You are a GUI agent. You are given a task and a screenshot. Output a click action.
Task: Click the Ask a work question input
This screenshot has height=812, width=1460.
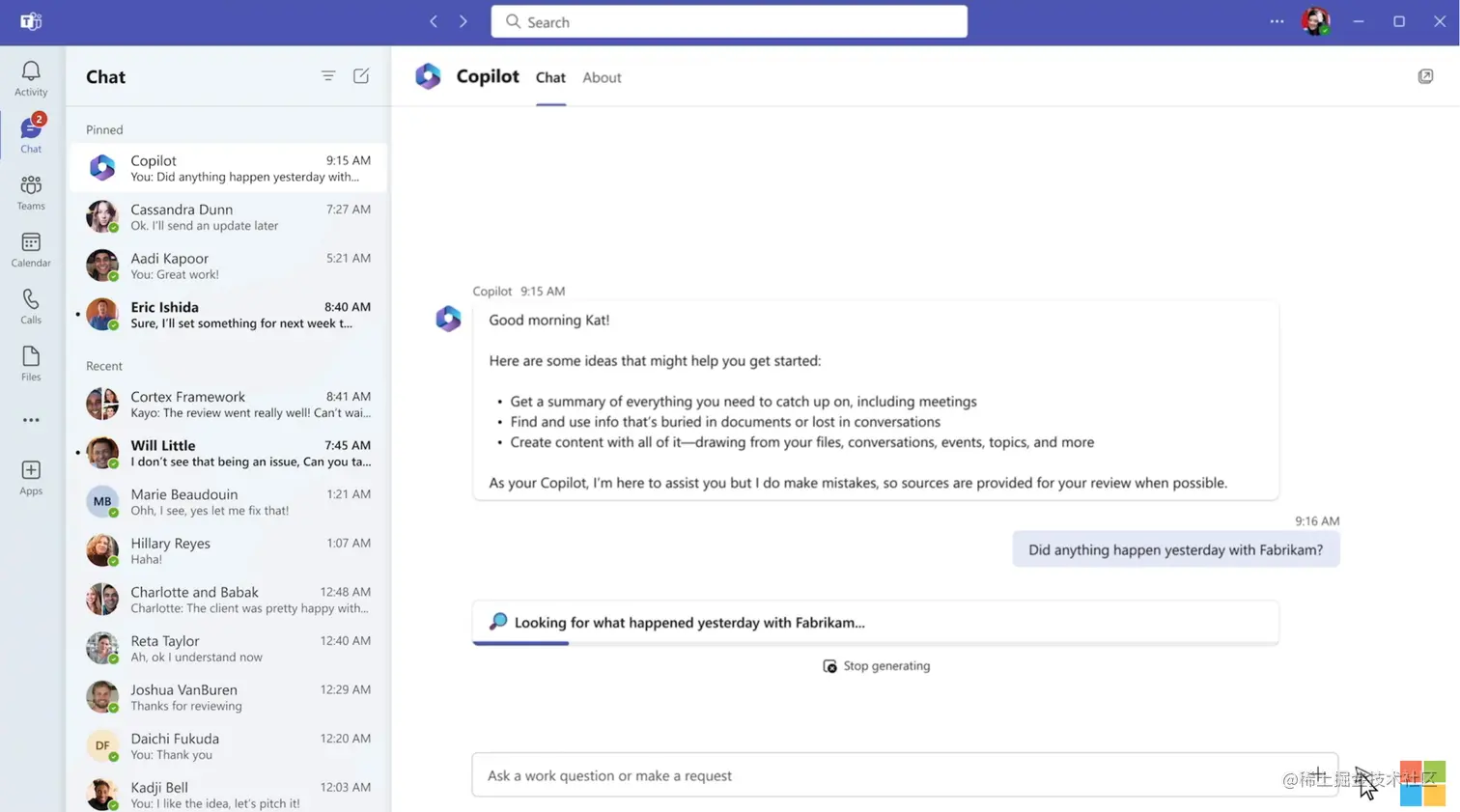[x=905, y=775]
